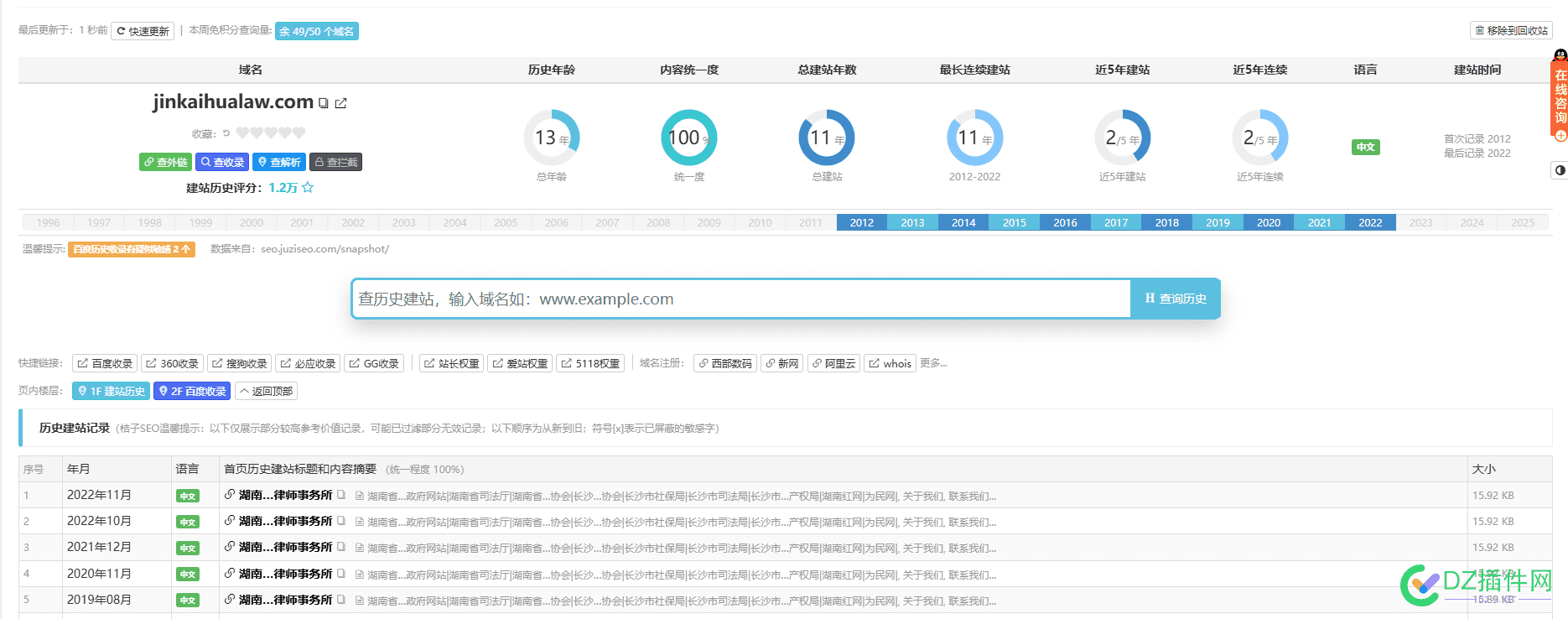This screenshot has height=619, width=1568.
Task: Open the 360收录 quick link
Action: 172,363
